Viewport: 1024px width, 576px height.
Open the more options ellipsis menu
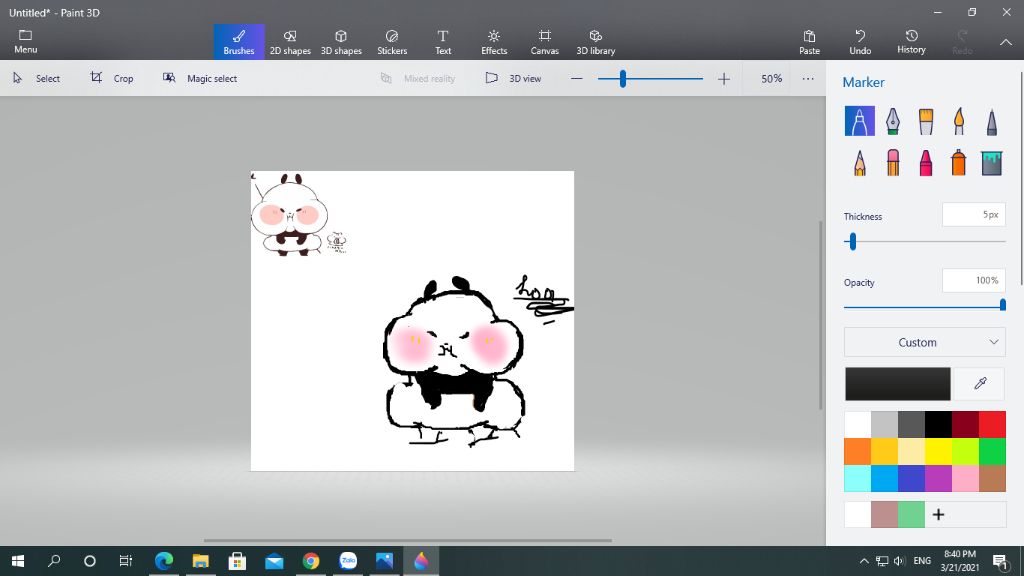click(x=808, y=79)
